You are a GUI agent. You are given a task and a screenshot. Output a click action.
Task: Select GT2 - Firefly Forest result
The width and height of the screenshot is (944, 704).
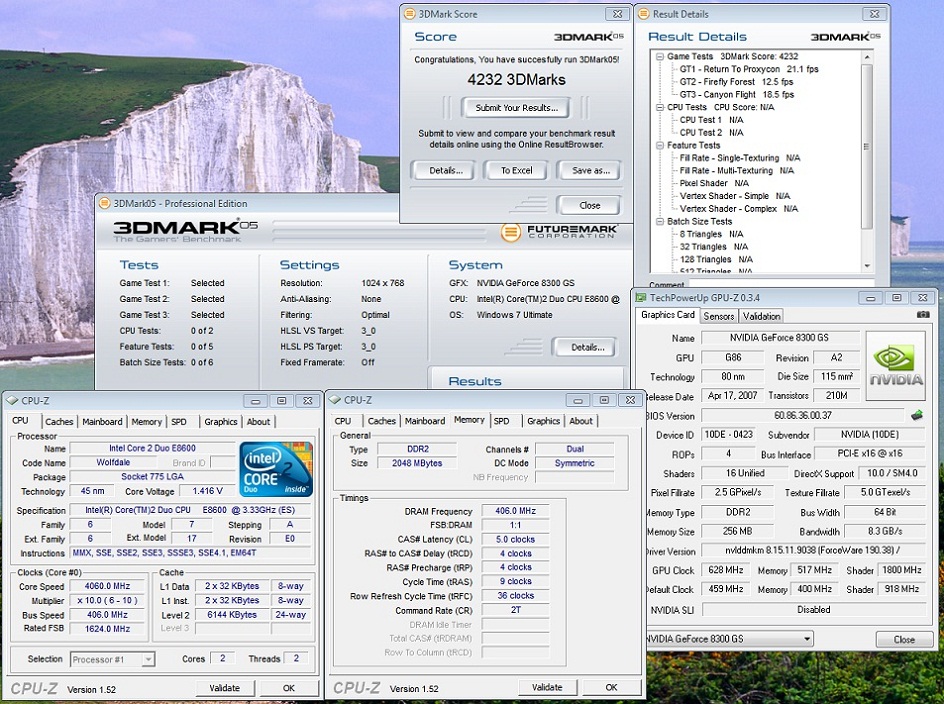pyautogui.click(x=736, y=82)
